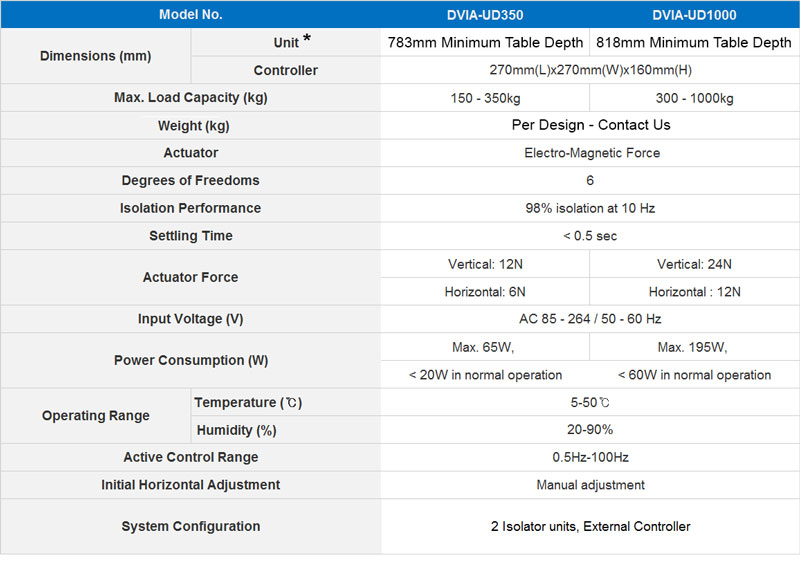The image size is (800, 561).
Task: Select the Horizontal: 6N force cell
Action: coord(485,292)
